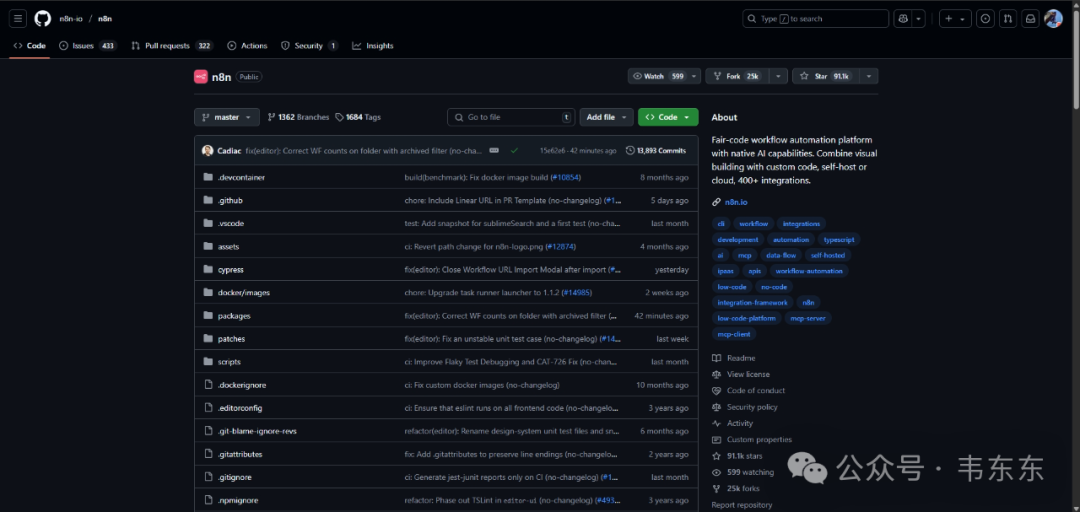Click the Code of conduct heart icon

pyautogui.click(x=716, y=390)
